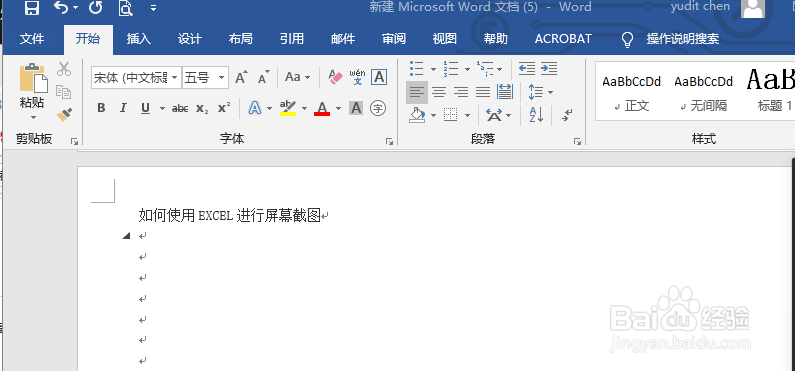Open the 文件 tab
The image size is (795, 371).
[32, 39]
